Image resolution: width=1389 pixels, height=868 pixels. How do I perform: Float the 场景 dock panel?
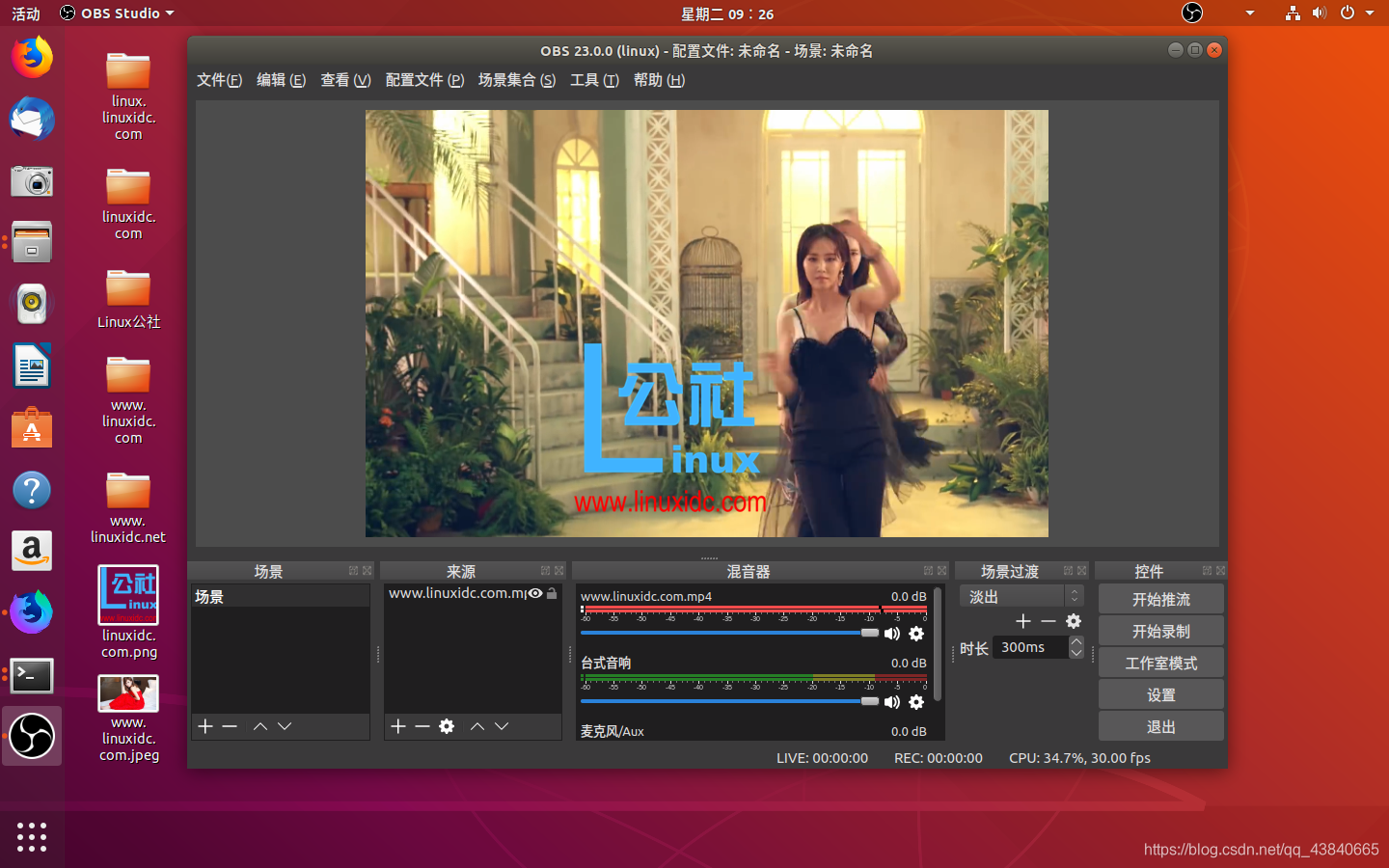[x=353, y=571]
